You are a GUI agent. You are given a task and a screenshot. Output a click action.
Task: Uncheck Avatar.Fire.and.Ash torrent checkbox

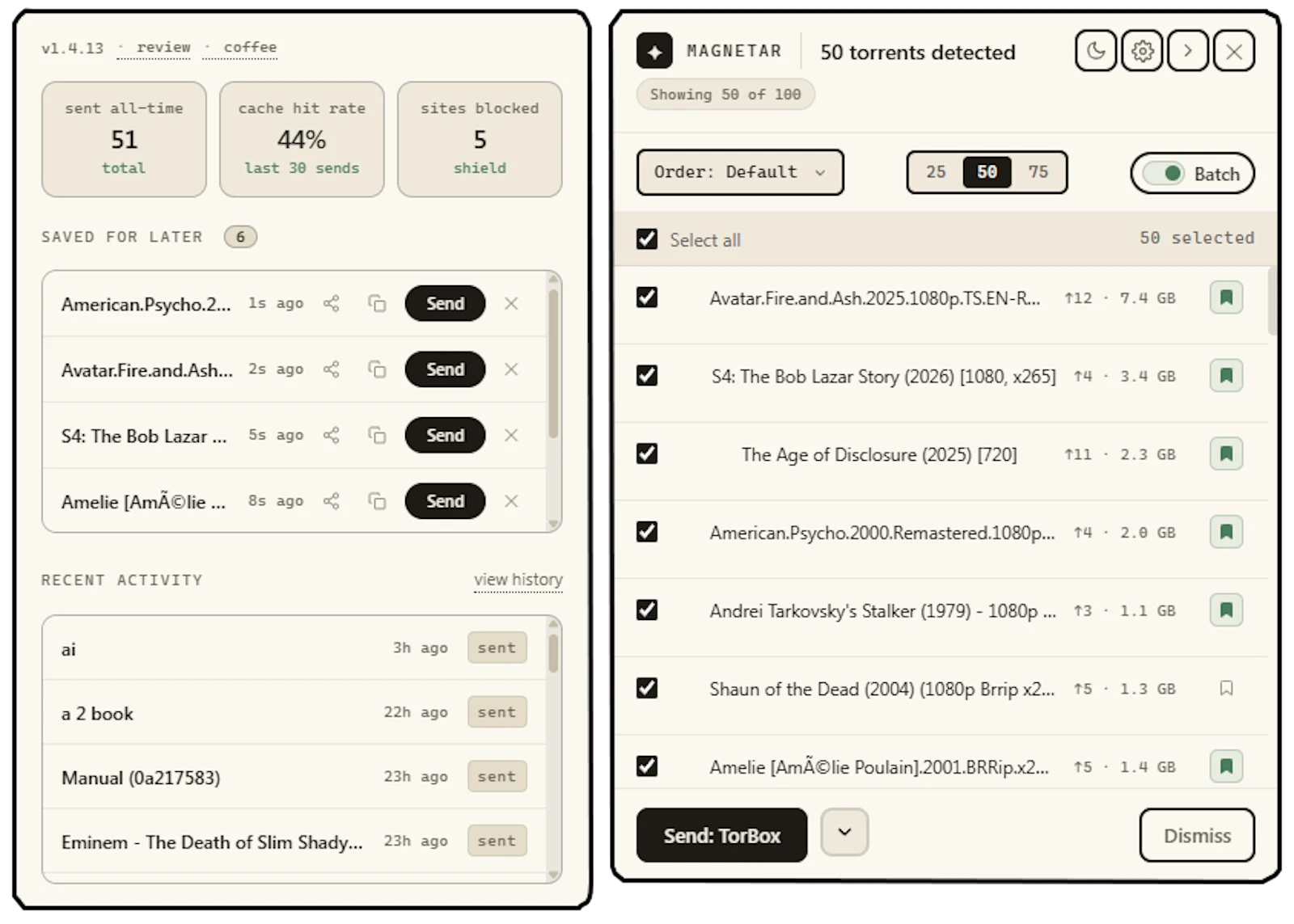(x=647, y=297)
